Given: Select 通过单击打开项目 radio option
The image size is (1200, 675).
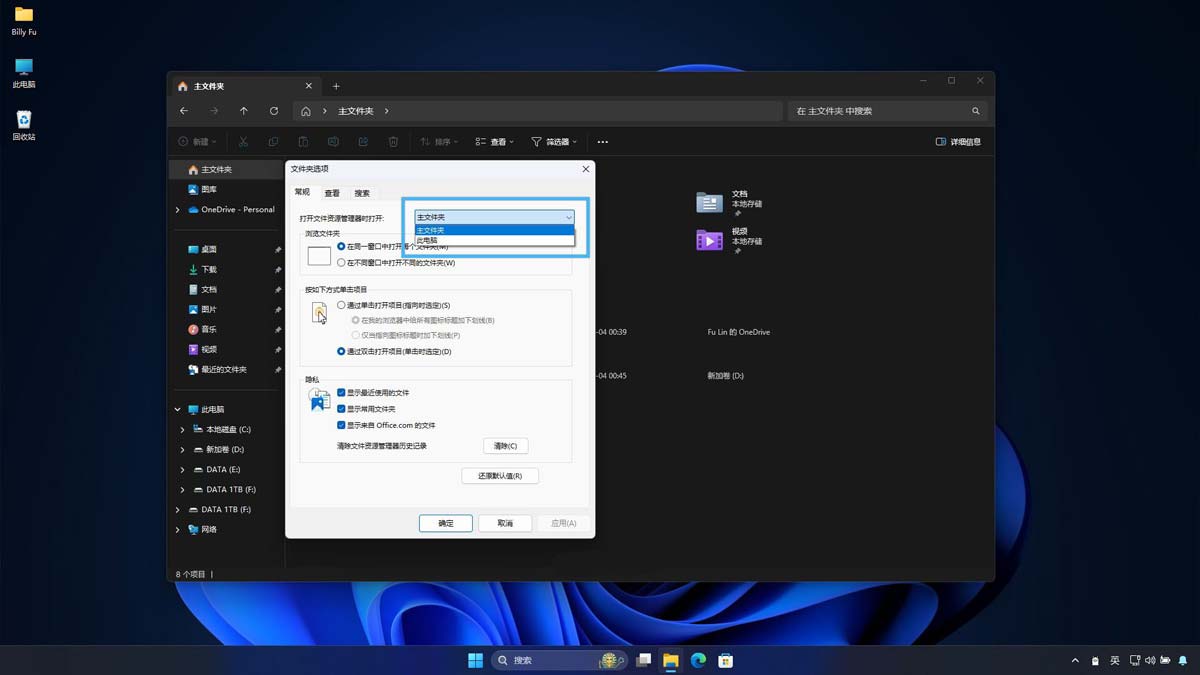Looking at the screenshot, I should 340,304.
